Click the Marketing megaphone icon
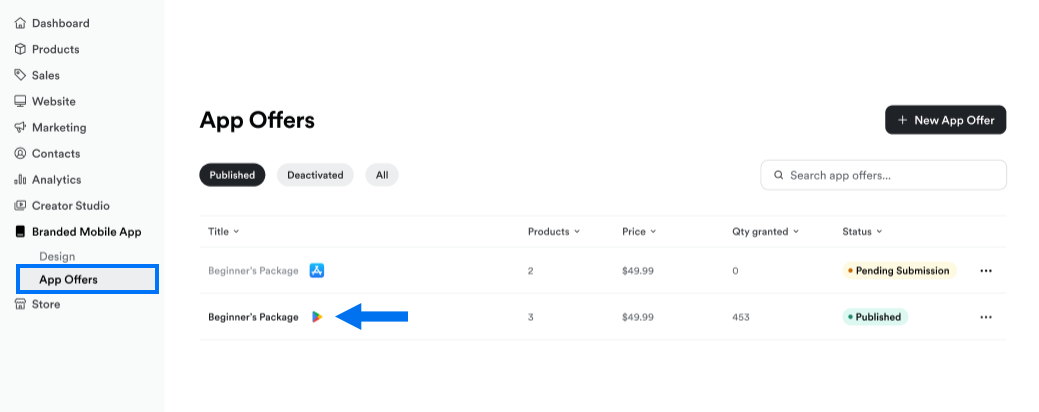 [20, 127]
